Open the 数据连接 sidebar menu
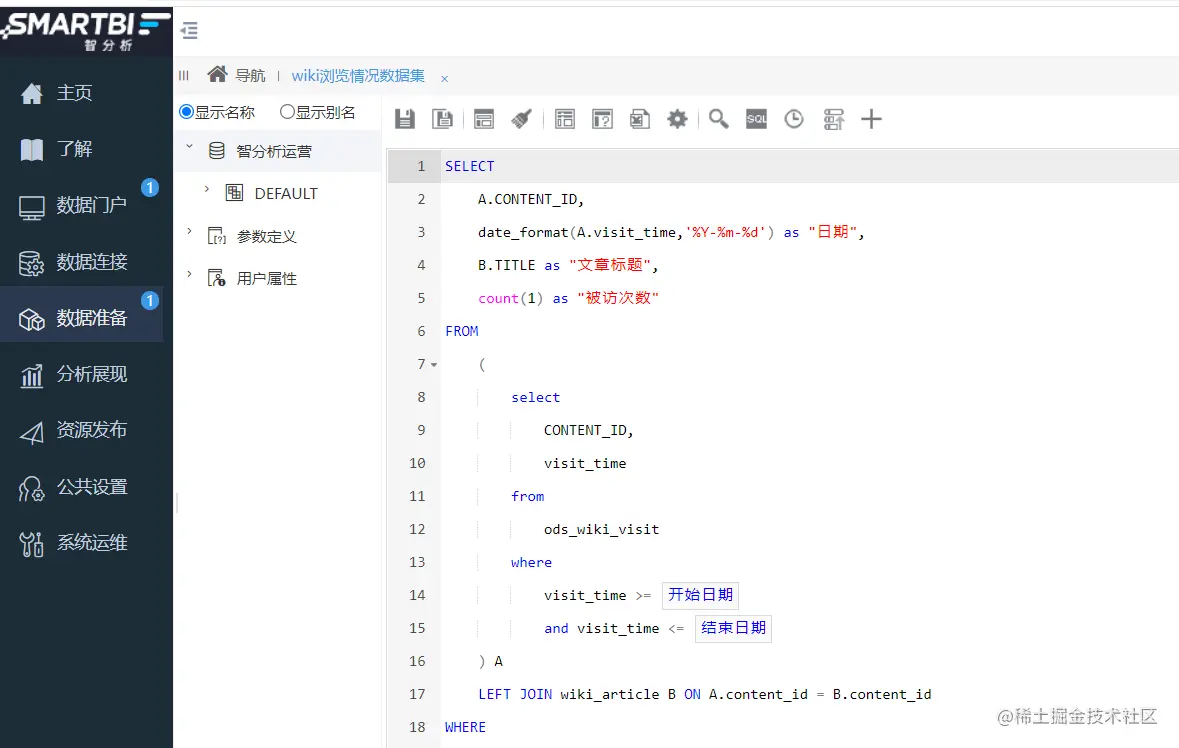The width and height of the screenshot is (1179, 748). [x=86, y=262]
